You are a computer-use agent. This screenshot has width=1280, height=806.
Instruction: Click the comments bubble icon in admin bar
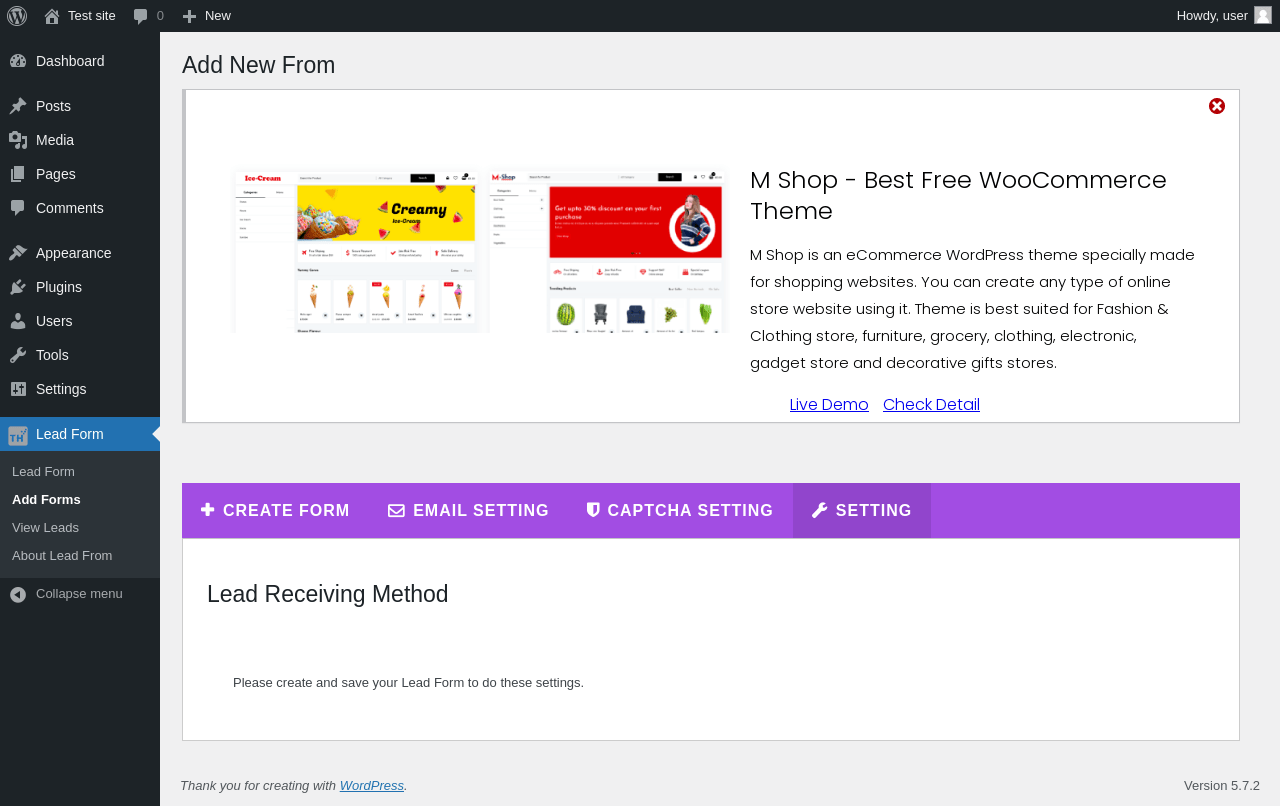141,16
